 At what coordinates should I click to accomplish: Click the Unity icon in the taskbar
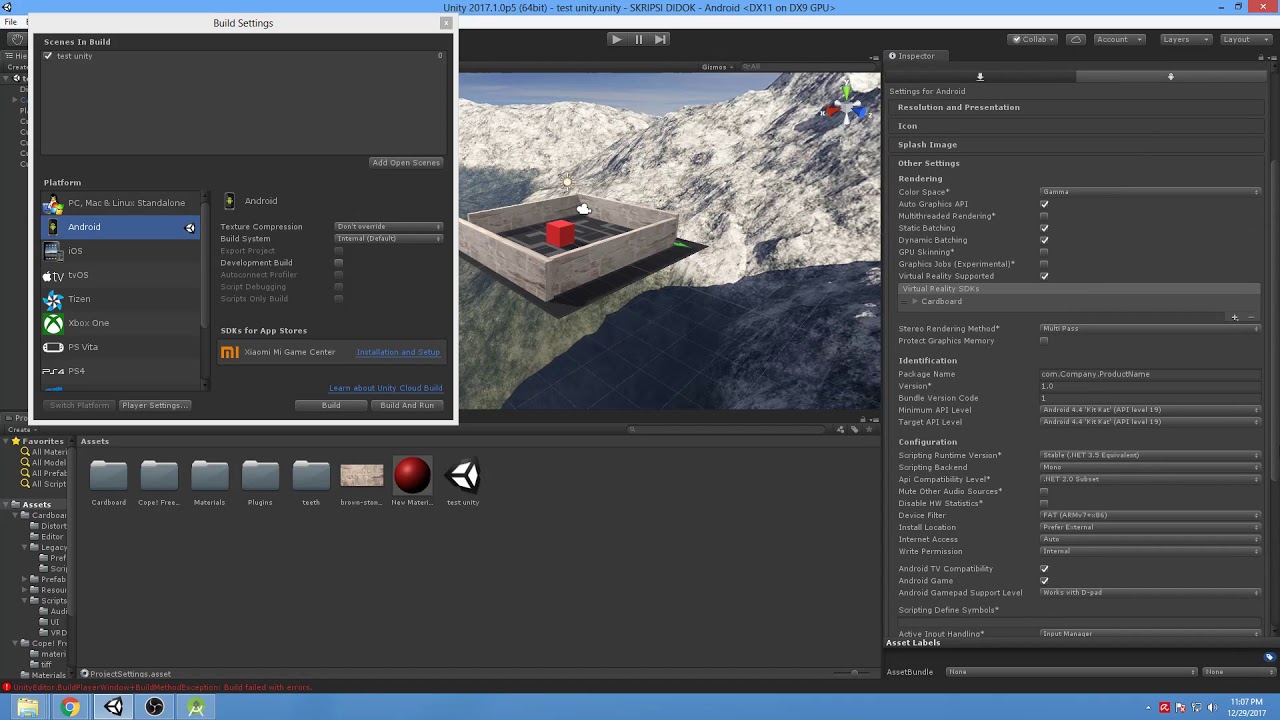[x=113, y=708]
